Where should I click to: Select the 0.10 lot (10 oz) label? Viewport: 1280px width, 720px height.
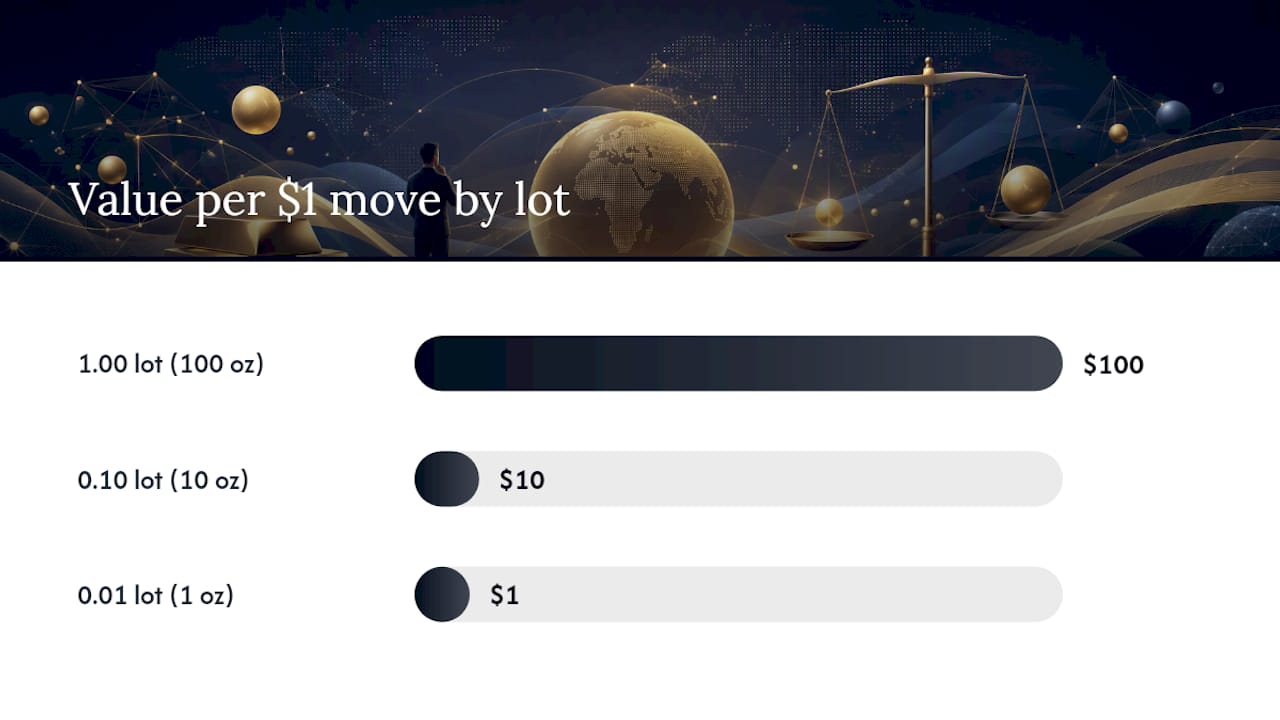click(163, 479)
